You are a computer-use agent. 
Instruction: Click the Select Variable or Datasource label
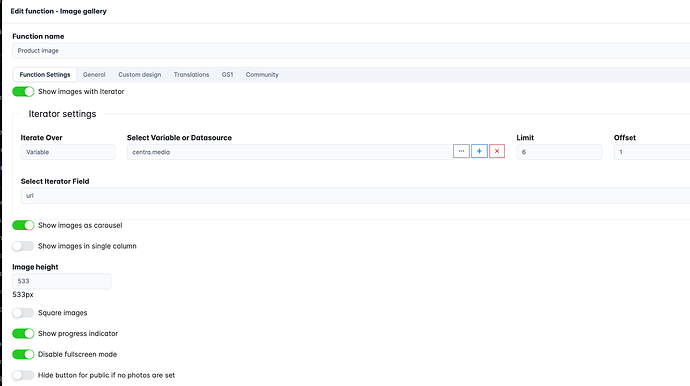pos(180,138)
